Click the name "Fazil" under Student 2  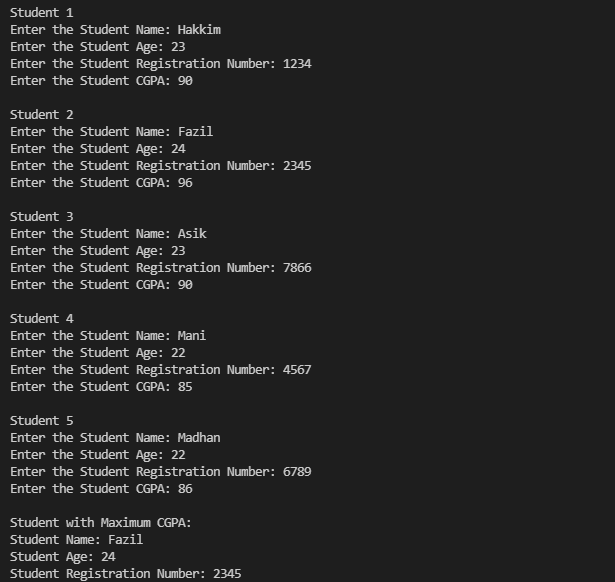(x=195, y=132)
